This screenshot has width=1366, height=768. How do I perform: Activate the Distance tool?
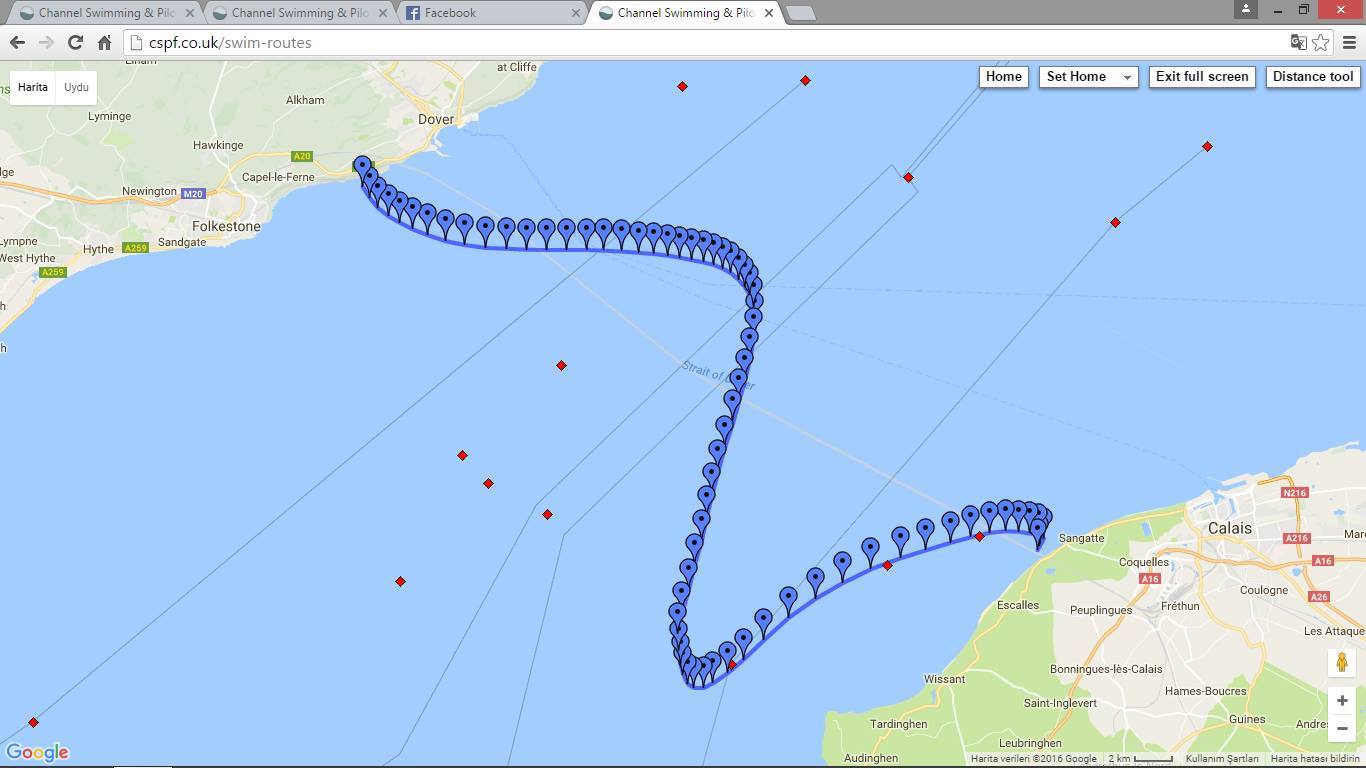click(x=1313, y=77)
